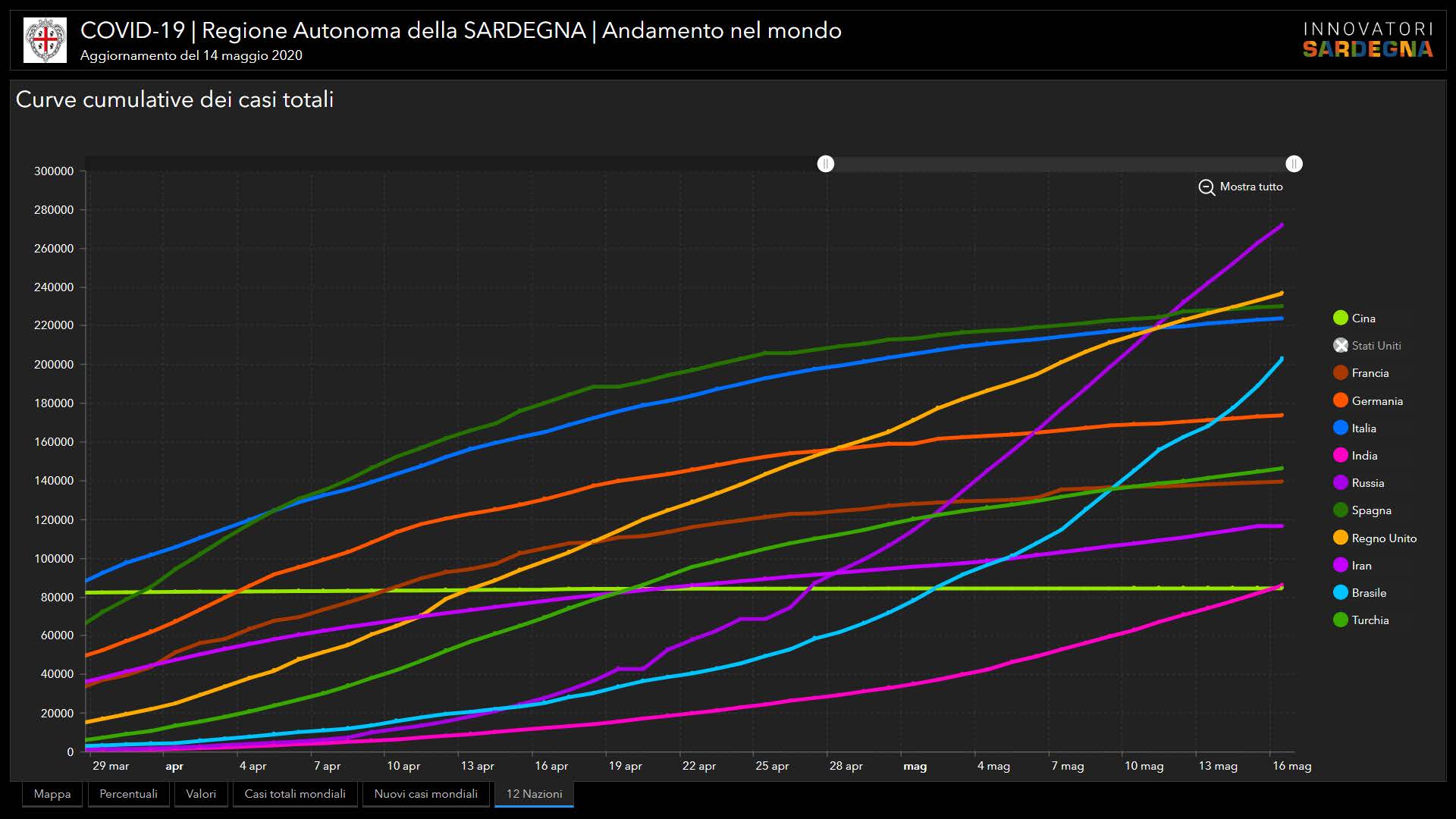Click Mostra tutto to show all
The image size is (1456, 819).
[x=1250, y=187]
